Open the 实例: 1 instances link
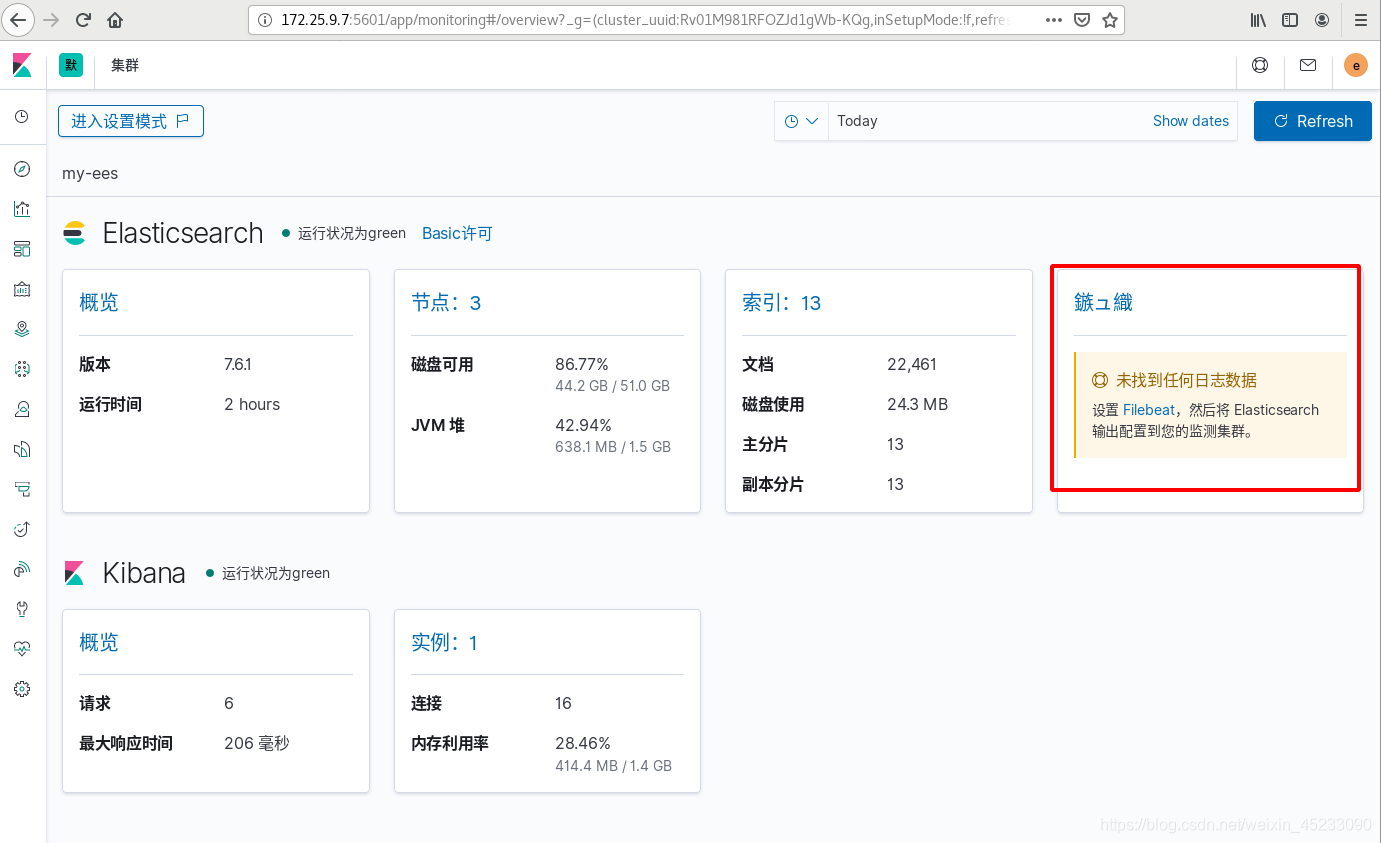This screenshot has height=843, width=1381. 444,643
